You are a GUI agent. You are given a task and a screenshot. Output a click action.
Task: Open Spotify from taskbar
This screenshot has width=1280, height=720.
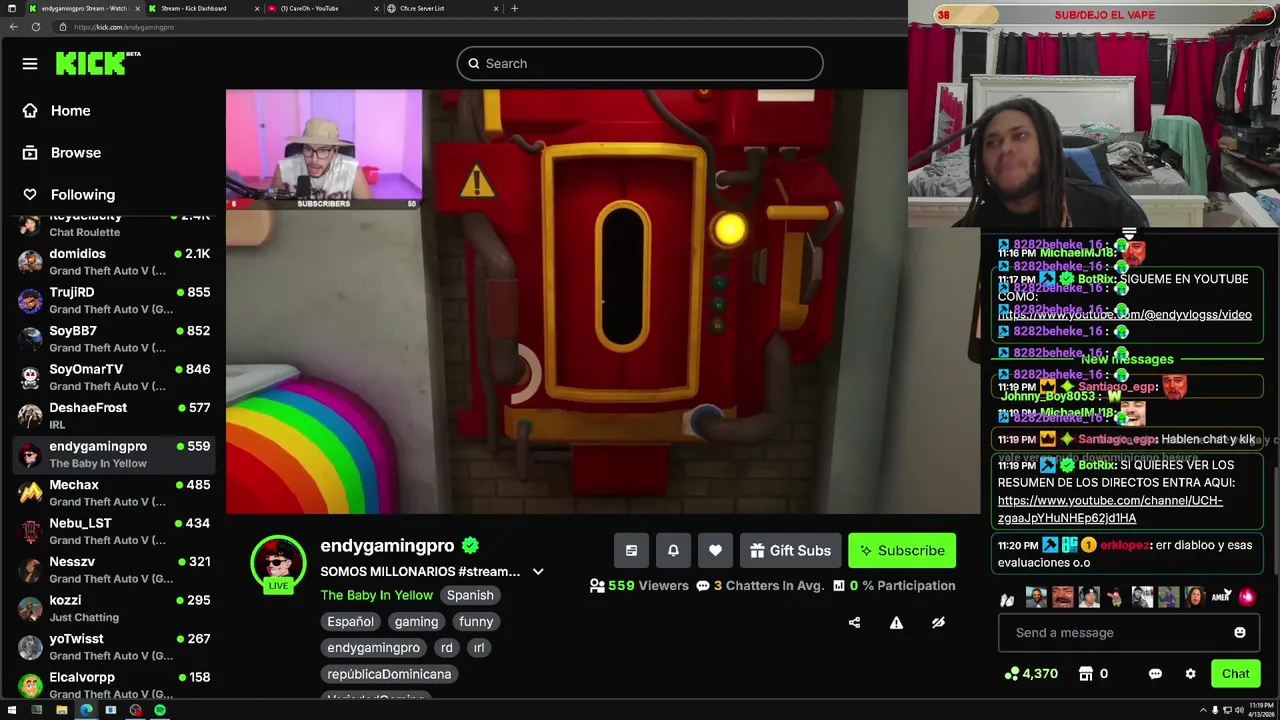pyautogui.click(x=160, y=710)
